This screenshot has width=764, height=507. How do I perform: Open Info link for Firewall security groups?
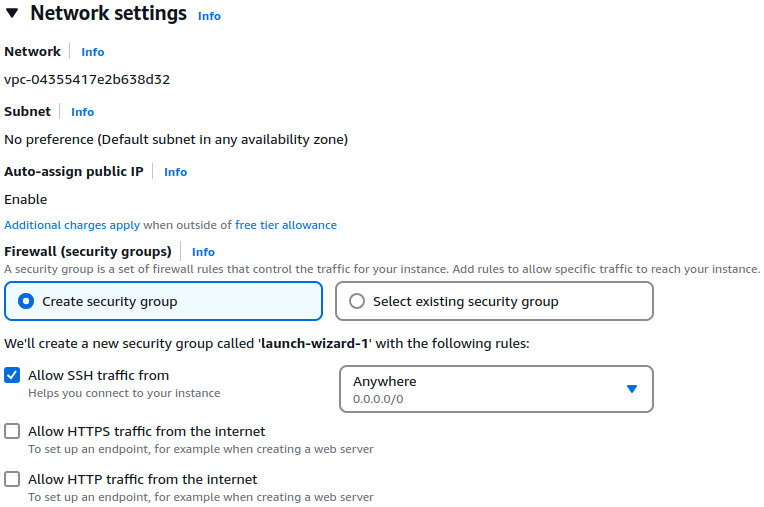(x=203, y=252)
